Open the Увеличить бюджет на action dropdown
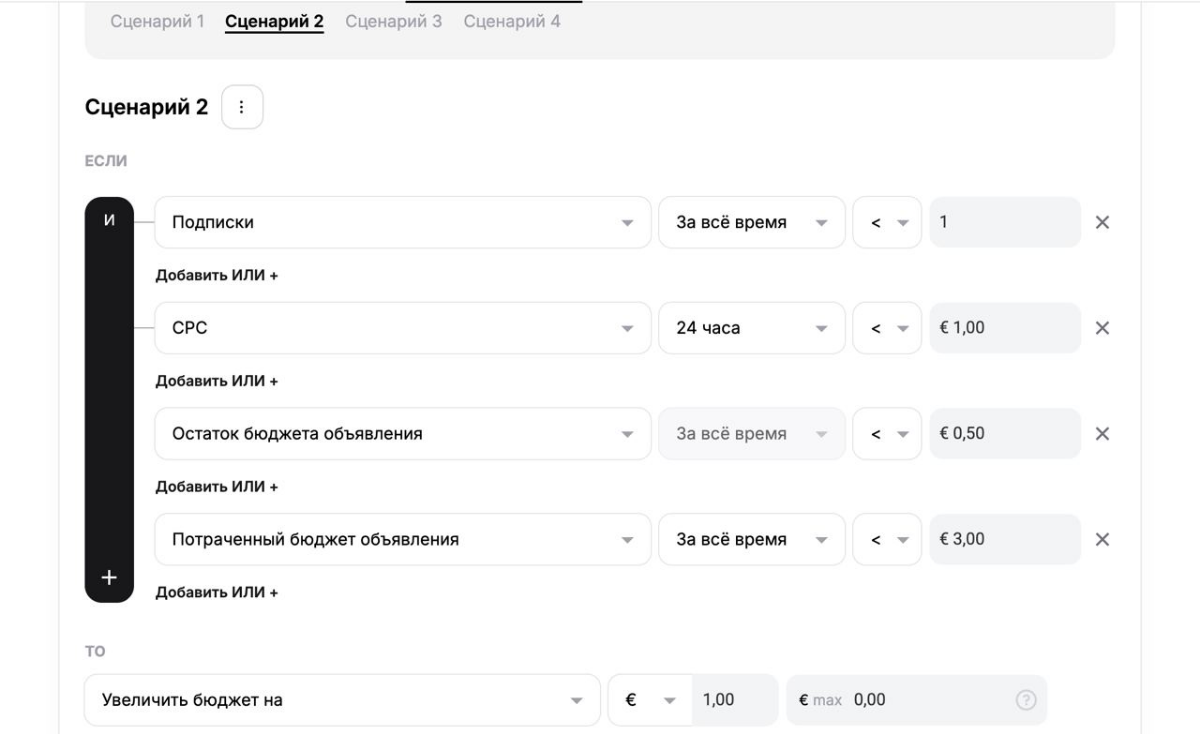The image size is (1200, 734). point(342,700)
